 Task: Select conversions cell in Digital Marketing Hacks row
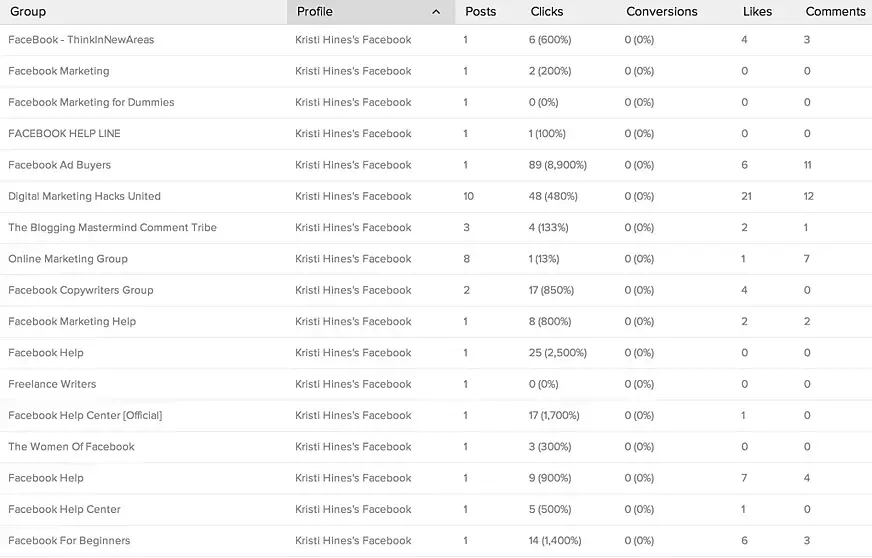639,196
